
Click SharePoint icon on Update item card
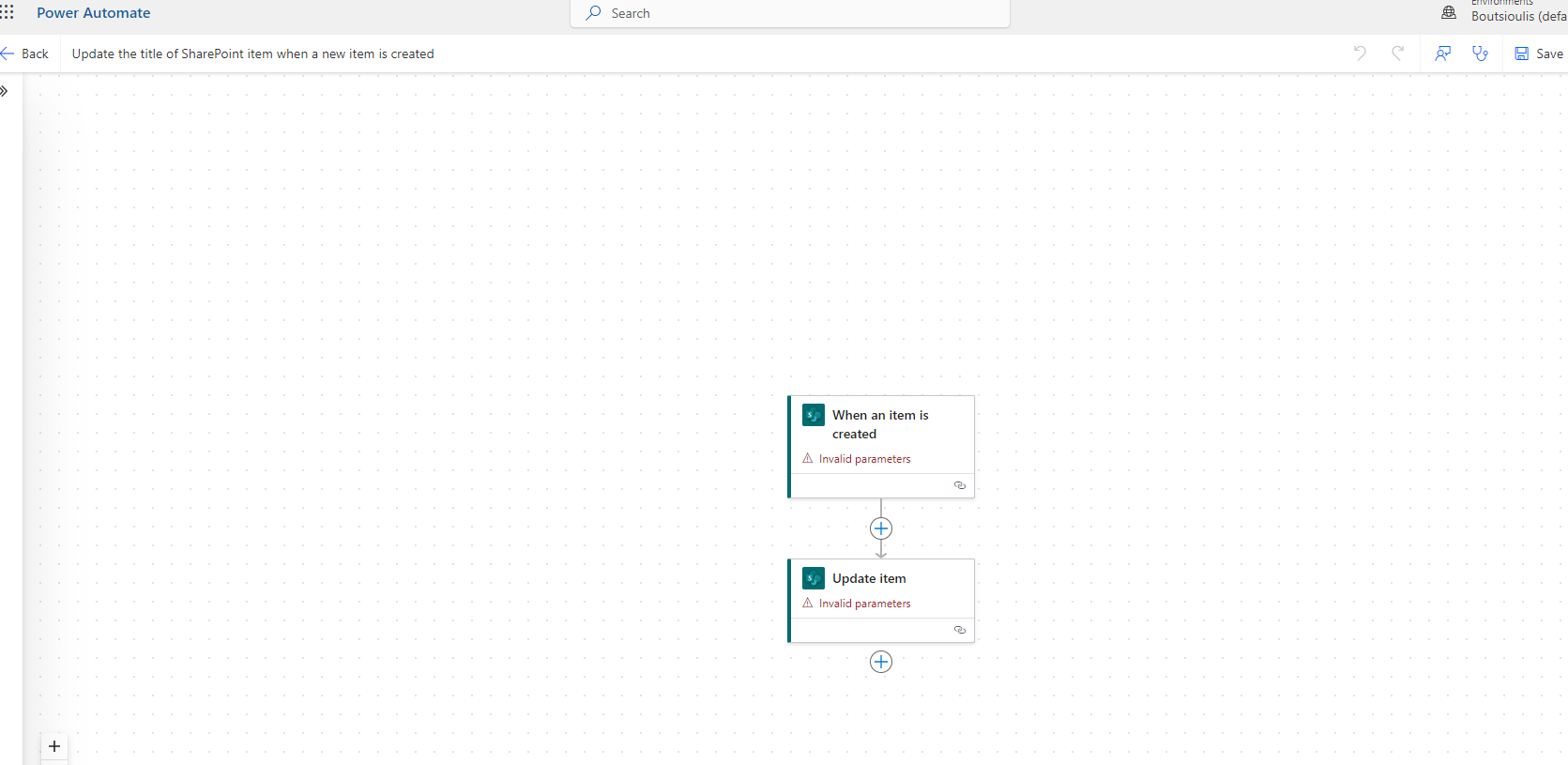[x=814, y=578]
